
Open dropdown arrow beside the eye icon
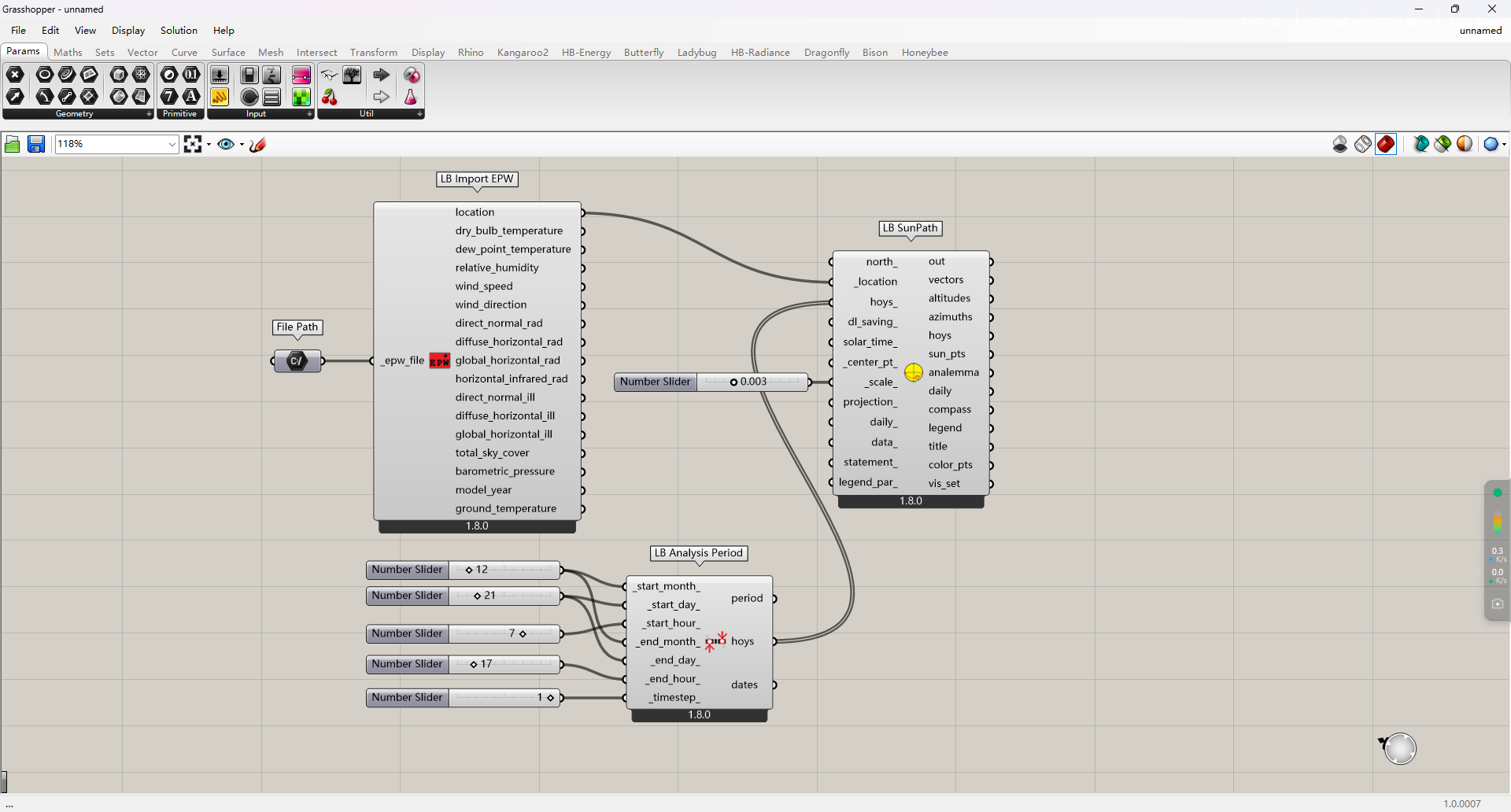242,144
